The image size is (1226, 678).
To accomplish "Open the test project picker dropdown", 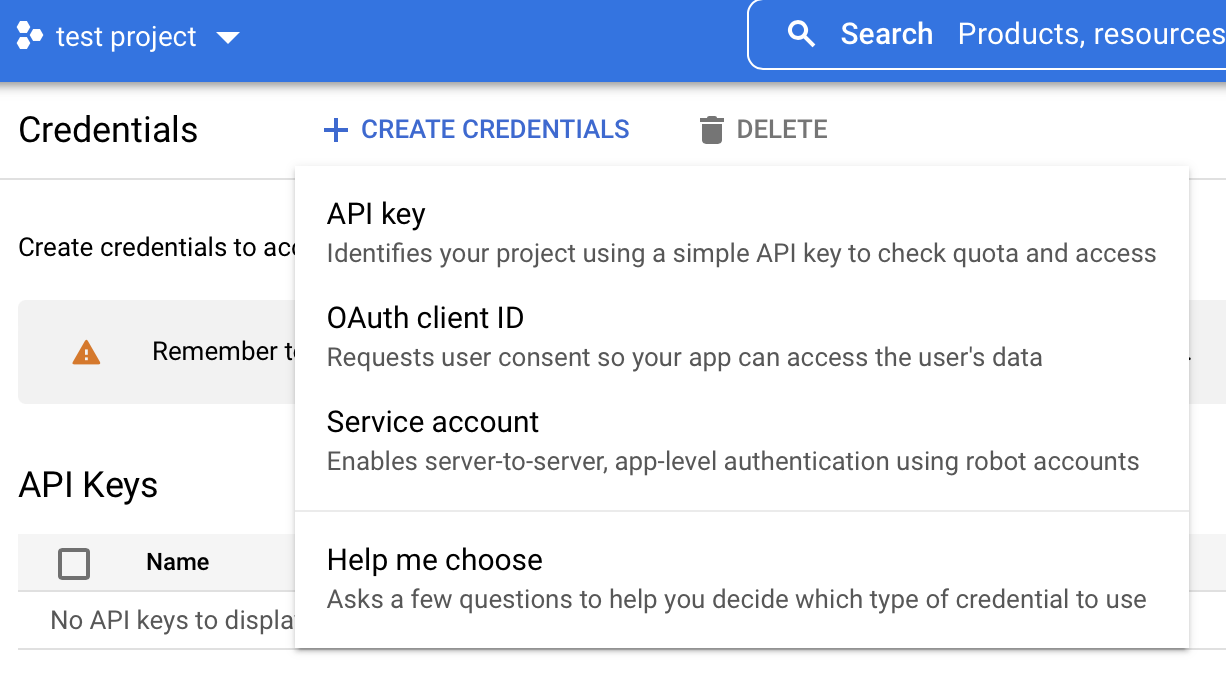I will (x=229, y=38).
